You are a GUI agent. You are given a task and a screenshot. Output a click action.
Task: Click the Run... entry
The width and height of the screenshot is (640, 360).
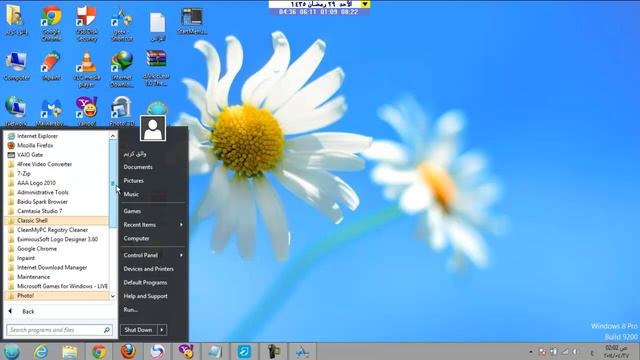tap(131, 310)
